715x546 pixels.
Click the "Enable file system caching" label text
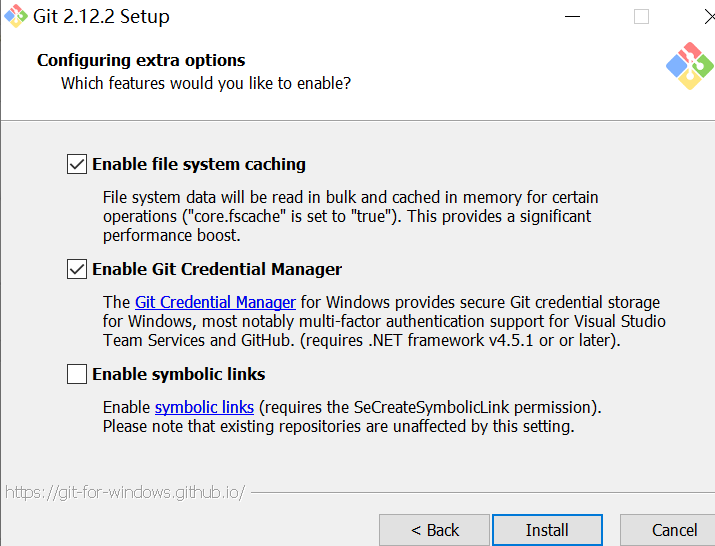(199, 164)
